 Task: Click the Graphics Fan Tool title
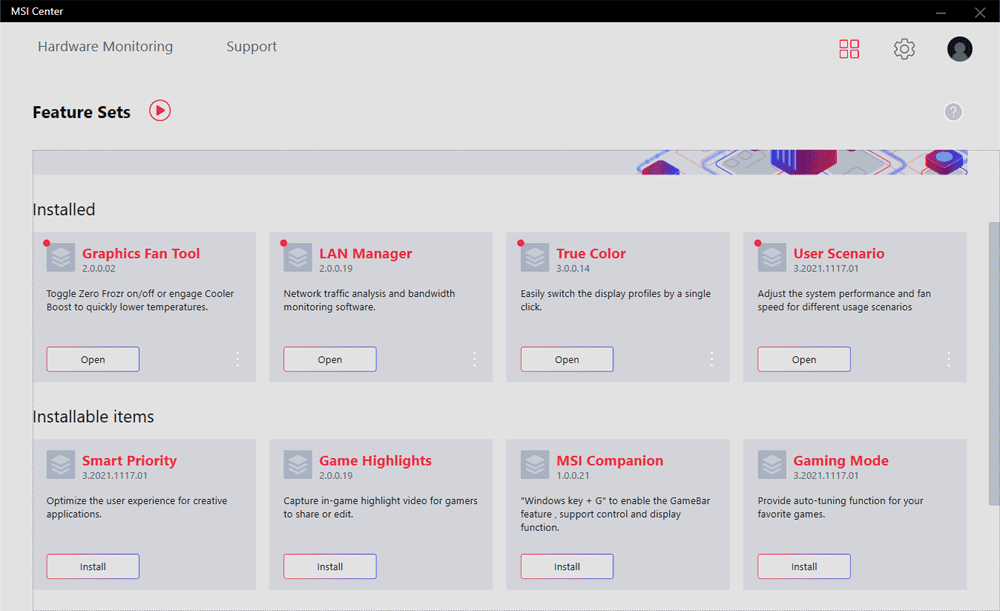[x=141, y=253]
